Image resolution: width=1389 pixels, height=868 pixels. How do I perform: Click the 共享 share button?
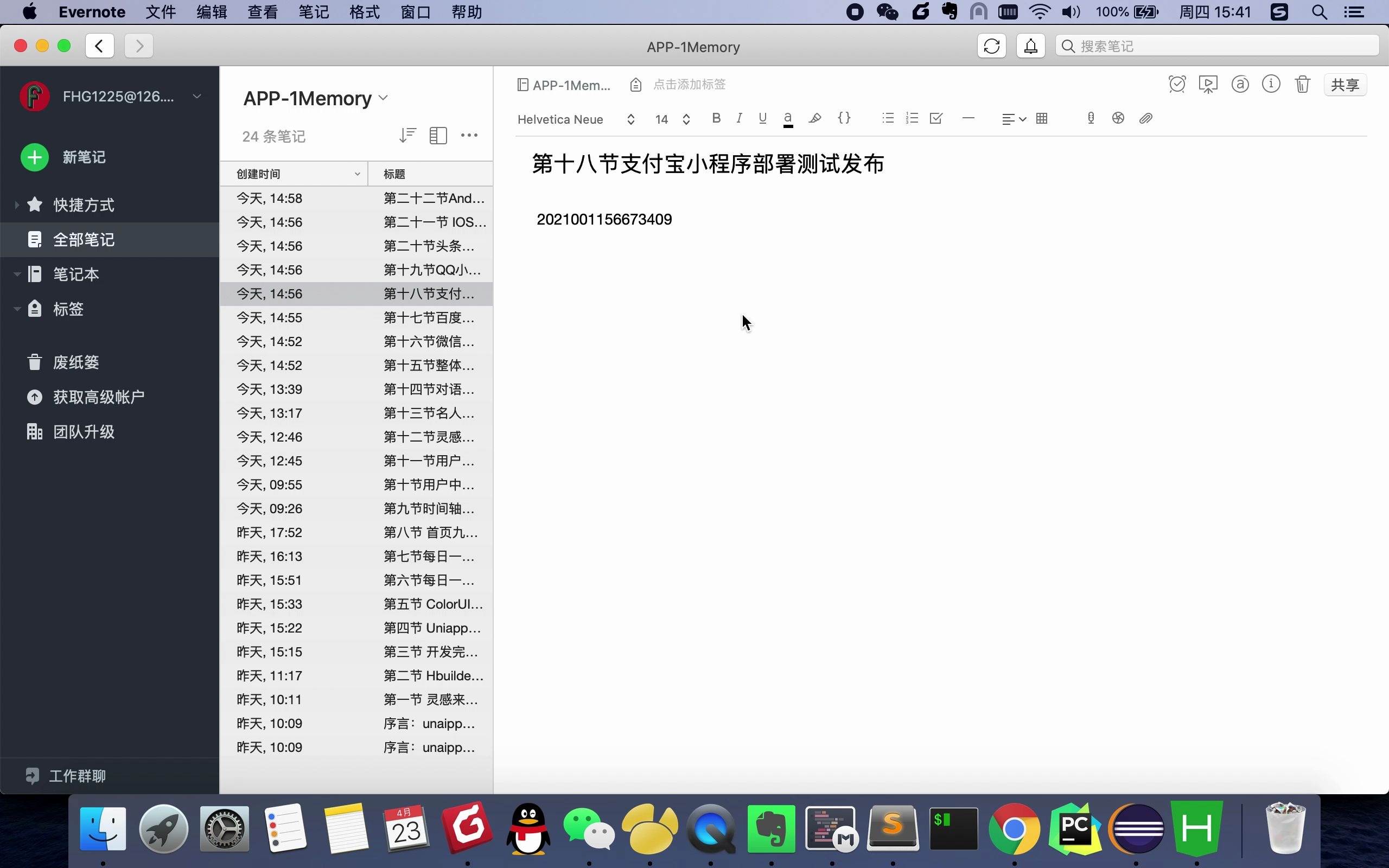coord(1345,85)
